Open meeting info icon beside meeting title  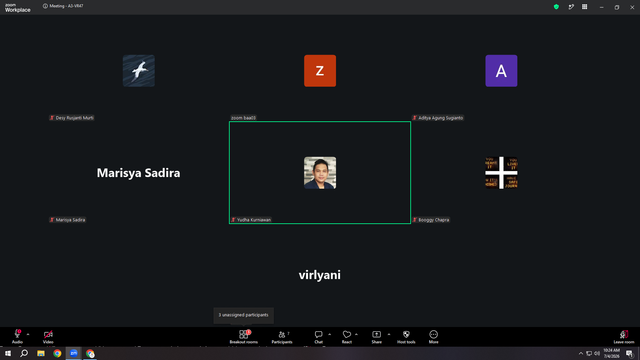pos(45,6)
